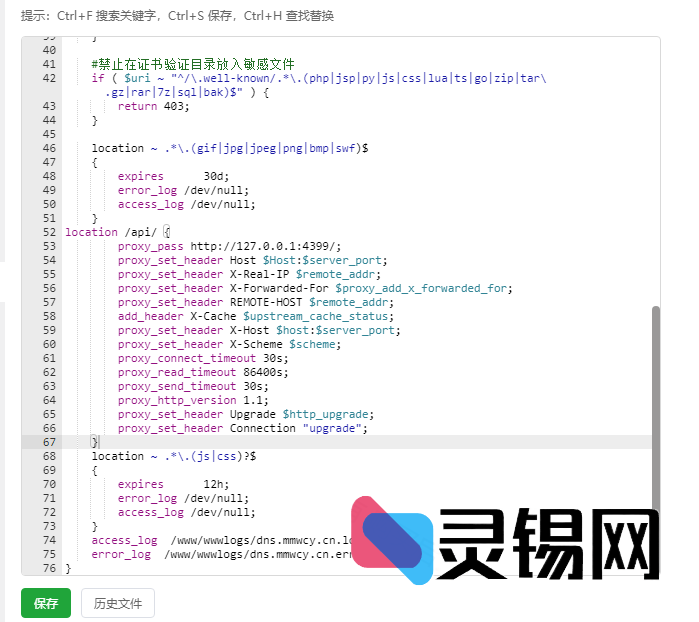Click gutter line number 76
This screenshot has width=699, height=622.
(49, 568)
